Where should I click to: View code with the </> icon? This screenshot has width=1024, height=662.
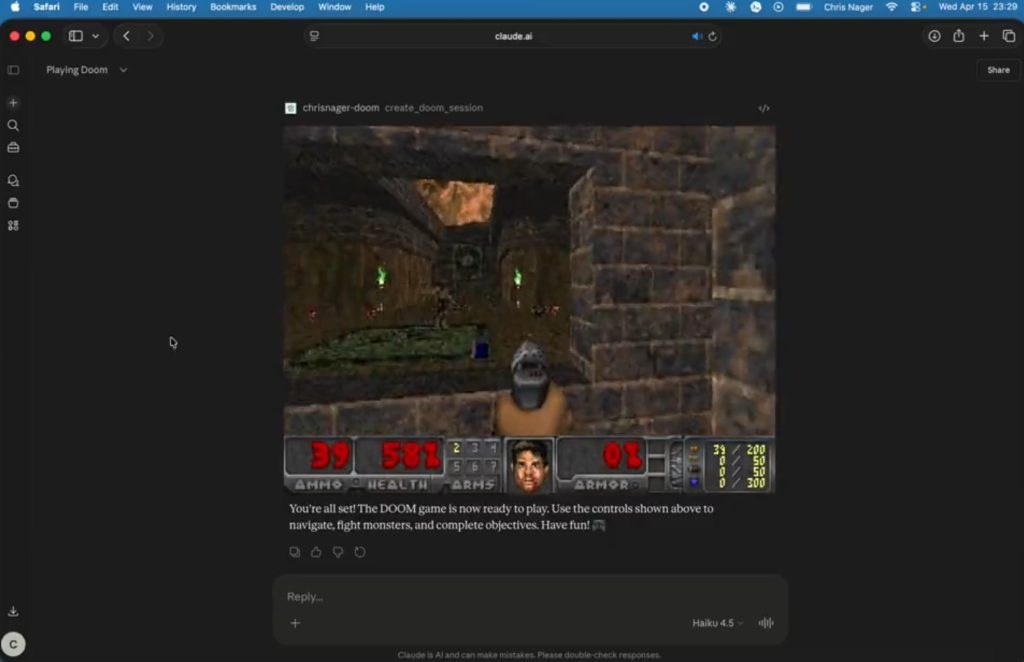pos(763,108)
